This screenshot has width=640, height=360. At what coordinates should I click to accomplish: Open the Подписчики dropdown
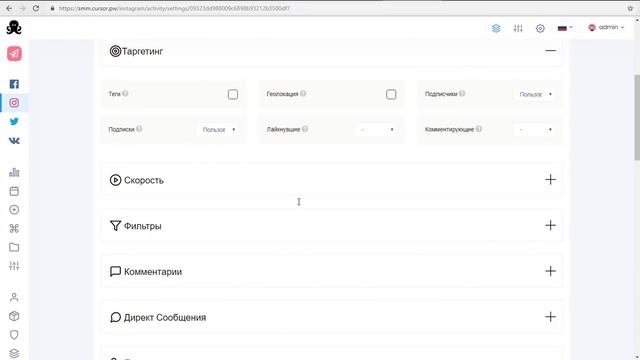coord(535,94)
